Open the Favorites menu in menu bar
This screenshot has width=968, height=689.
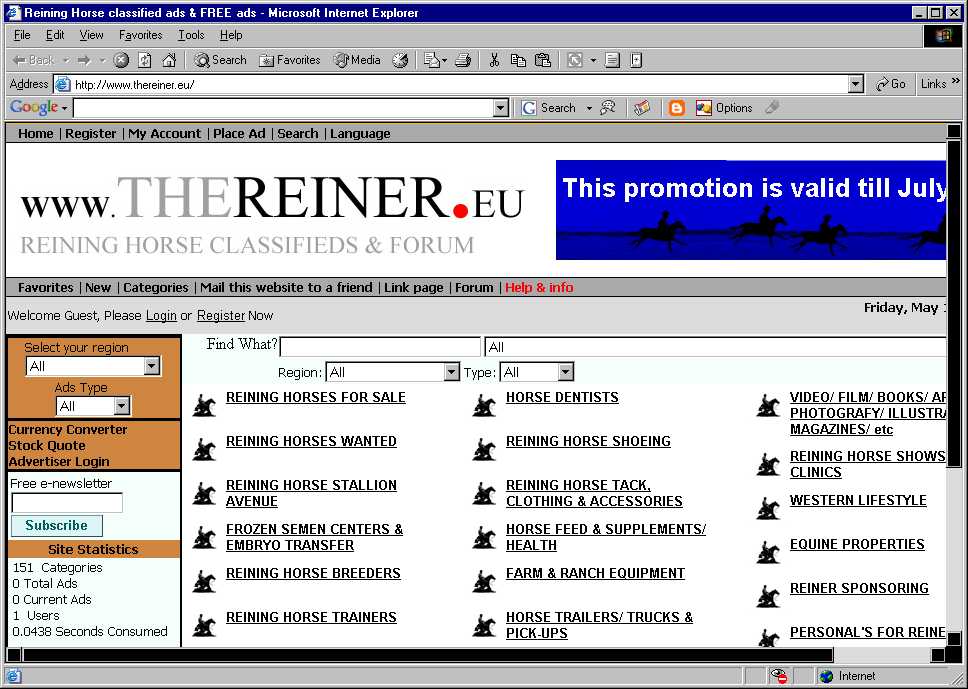[x=141, y=35]
